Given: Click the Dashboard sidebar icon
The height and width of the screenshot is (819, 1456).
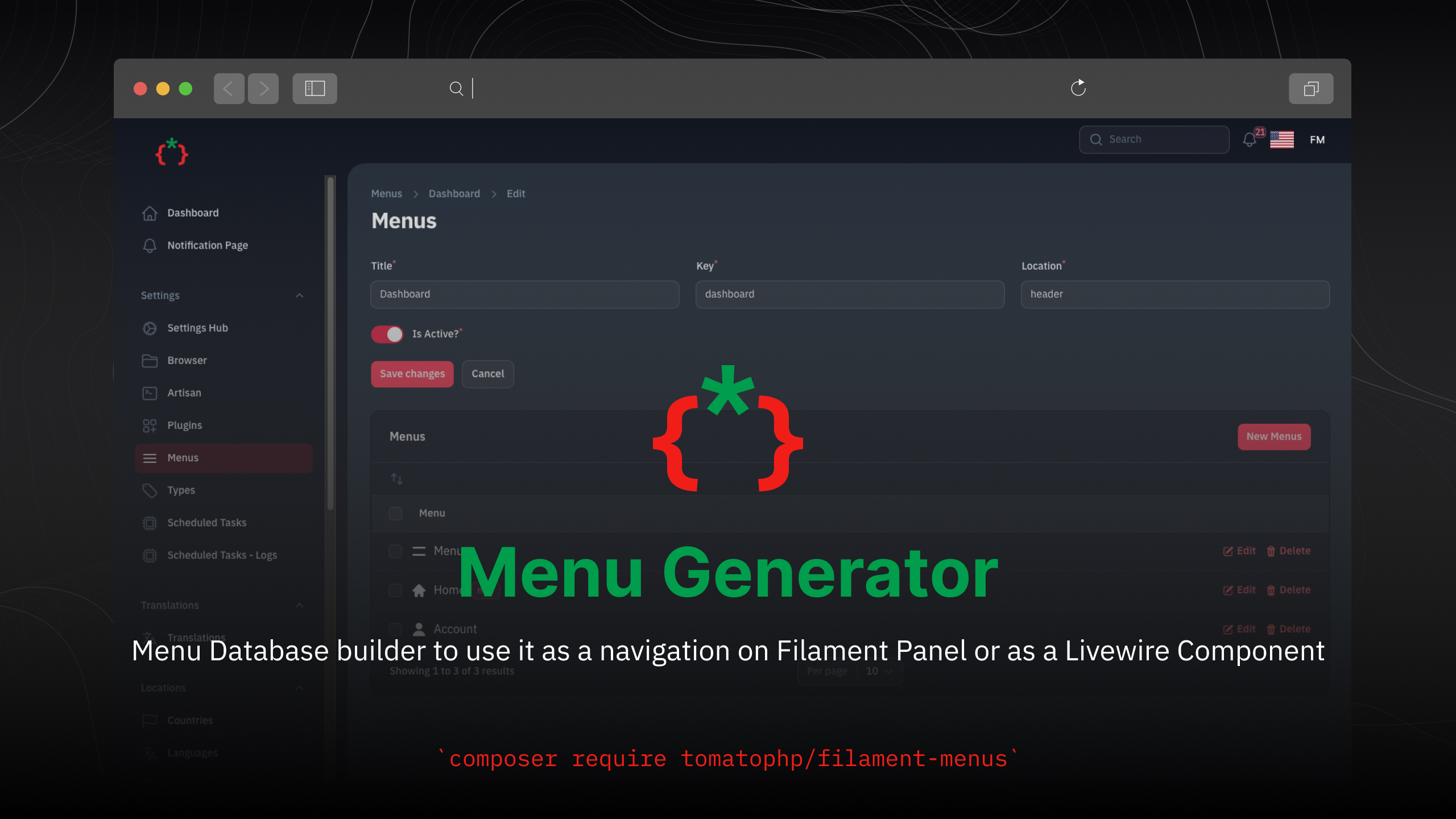Looking at the screenshot, I should 151,213.
